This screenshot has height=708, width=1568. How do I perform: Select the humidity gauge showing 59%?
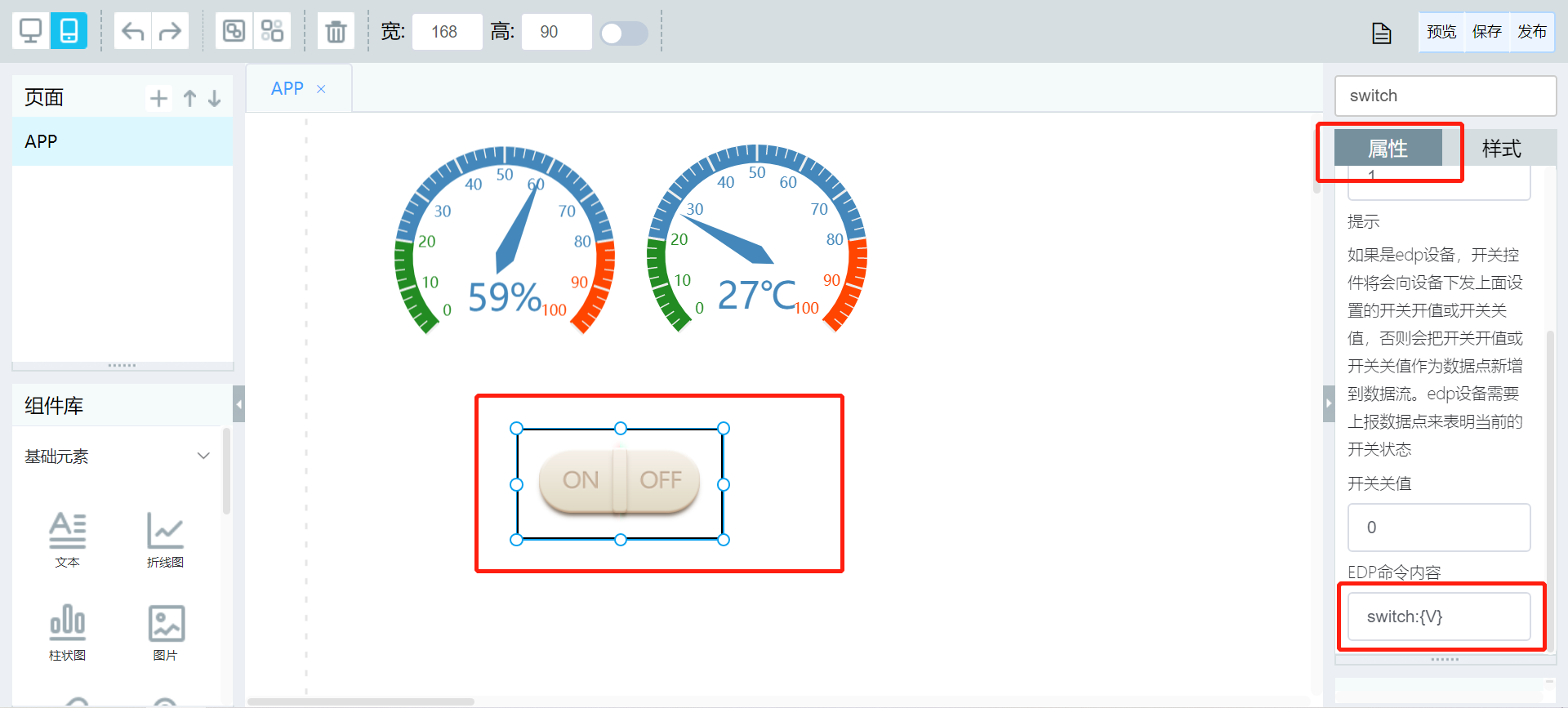[x=505, y=241]
